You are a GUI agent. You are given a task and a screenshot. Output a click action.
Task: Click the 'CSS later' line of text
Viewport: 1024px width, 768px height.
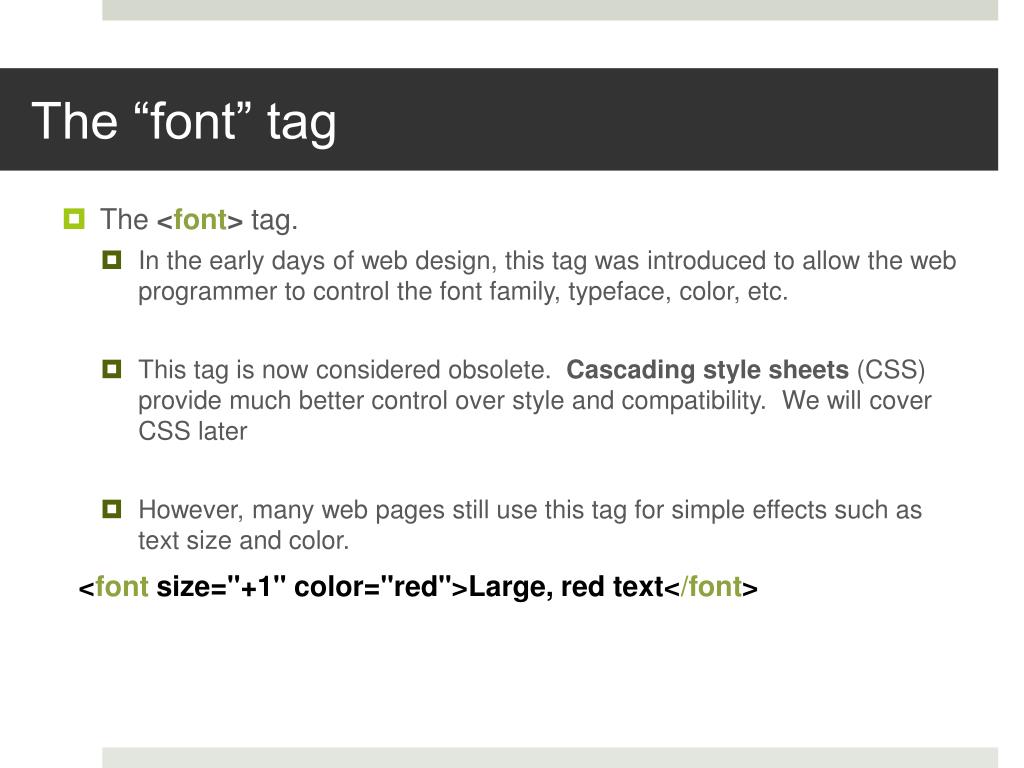193,431
